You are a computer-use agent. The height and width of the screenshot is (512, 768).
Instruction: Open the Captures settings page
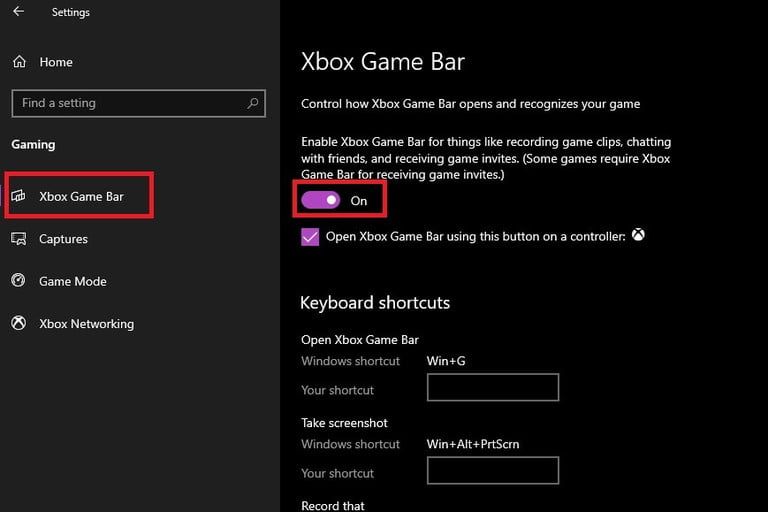pyautogui.click(x=64, y=239)
